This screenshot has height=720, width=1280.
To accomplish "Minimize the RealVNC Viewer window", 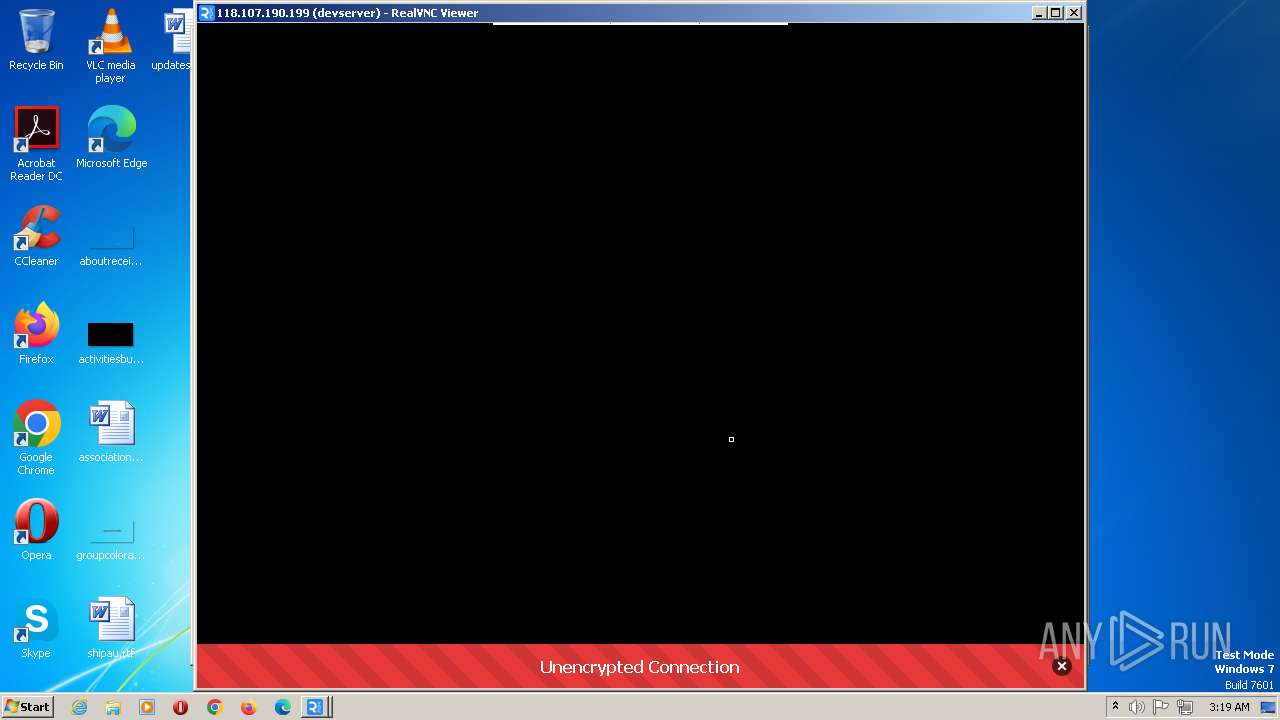I will click(1038, 13).
